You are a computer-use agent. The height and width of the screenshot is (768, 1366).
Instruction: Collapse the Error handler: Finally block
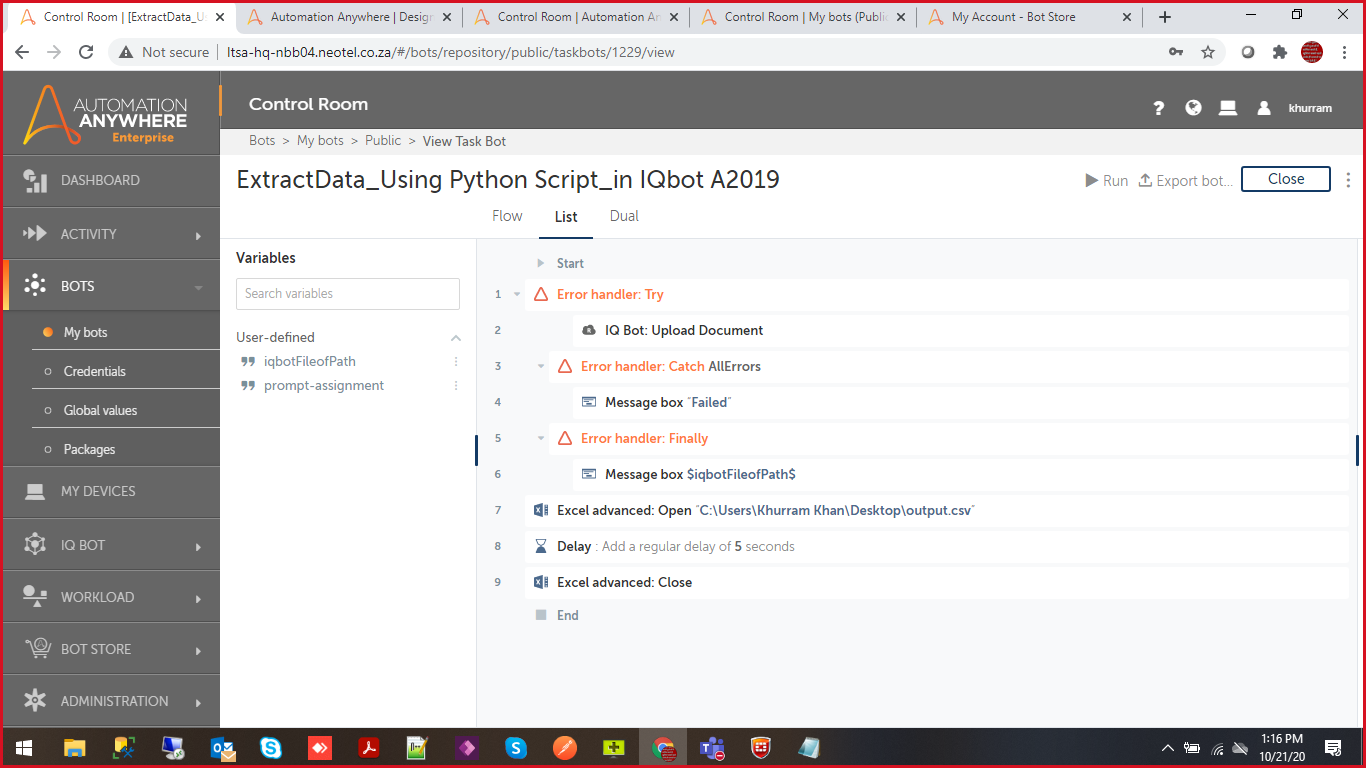(x=541, y=439)
